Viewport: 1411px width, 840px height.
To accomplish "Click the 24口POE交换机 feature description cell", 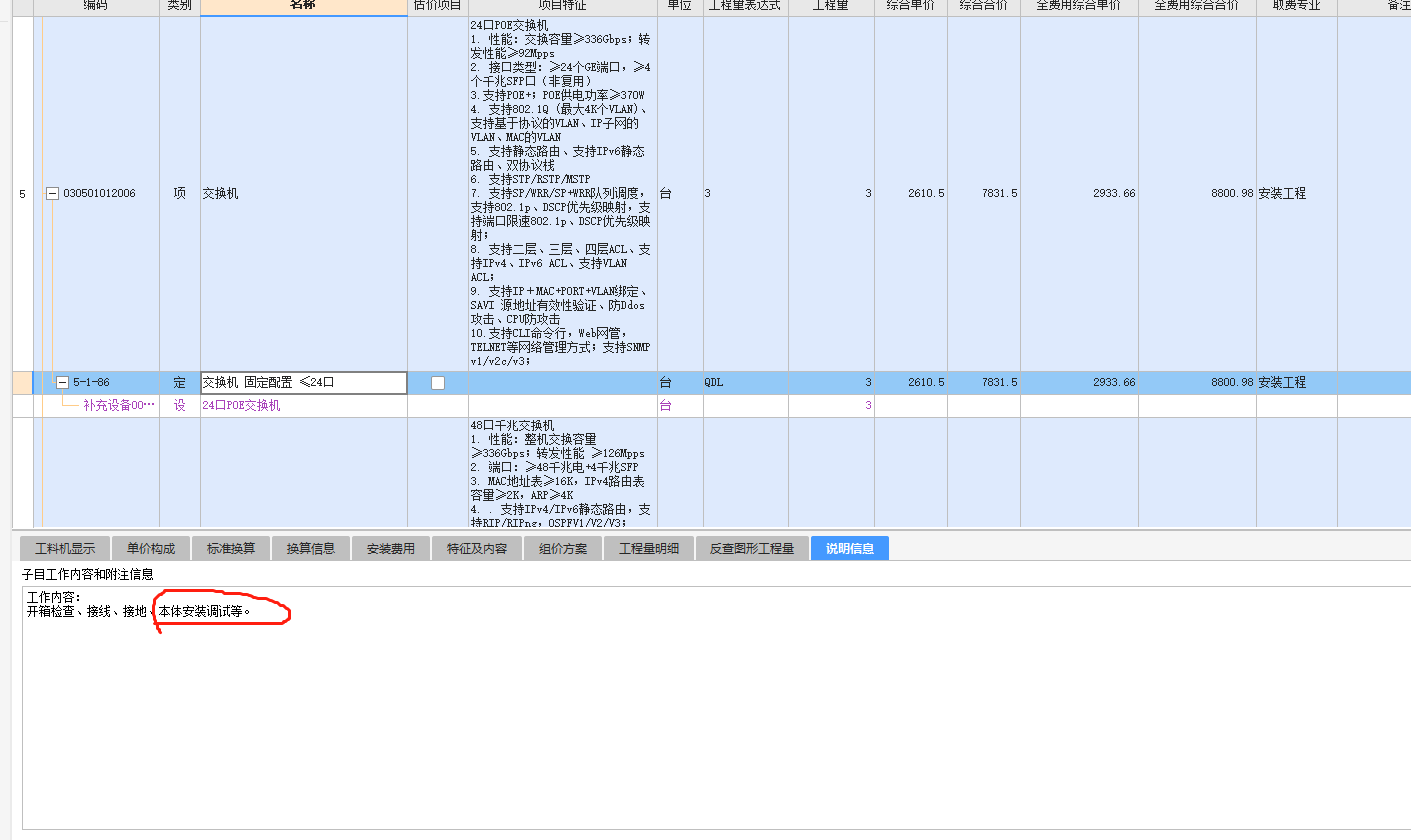I will [x=562, y=194].
